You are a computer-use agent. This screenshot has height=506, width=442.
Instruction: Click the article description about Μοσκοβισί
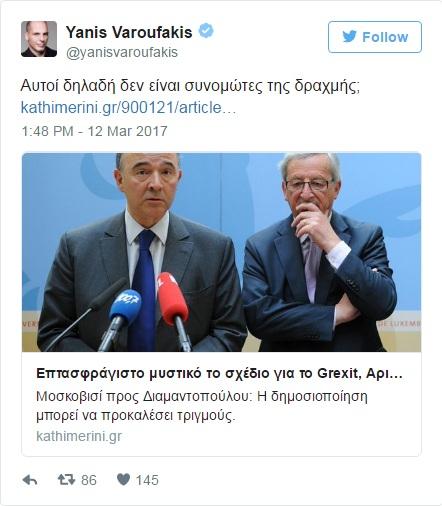point(202,406)
